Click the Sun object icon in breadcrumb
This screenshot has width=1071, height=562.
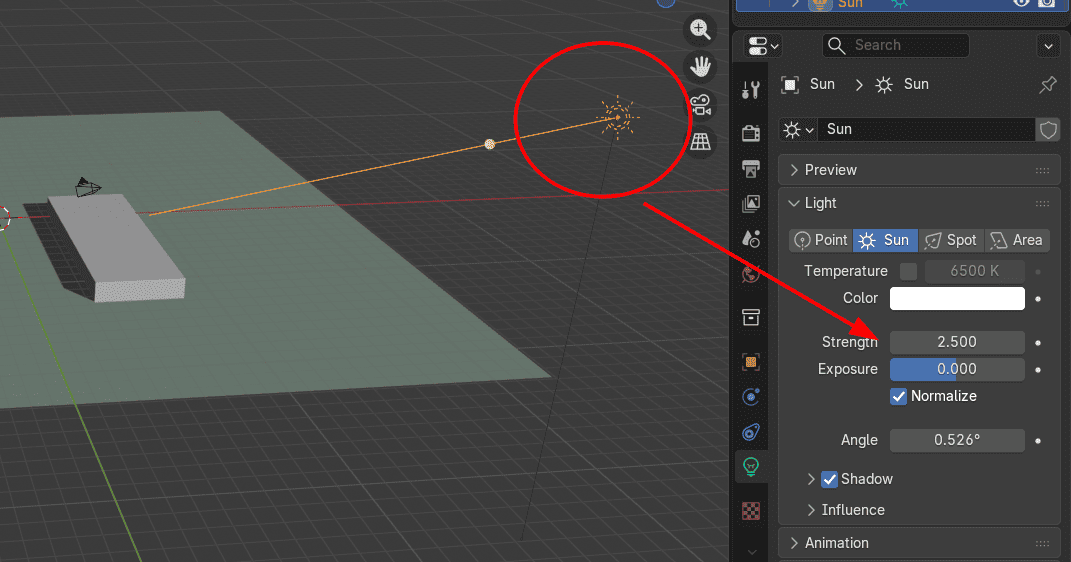pyautogui.click(x=790, y=85)
